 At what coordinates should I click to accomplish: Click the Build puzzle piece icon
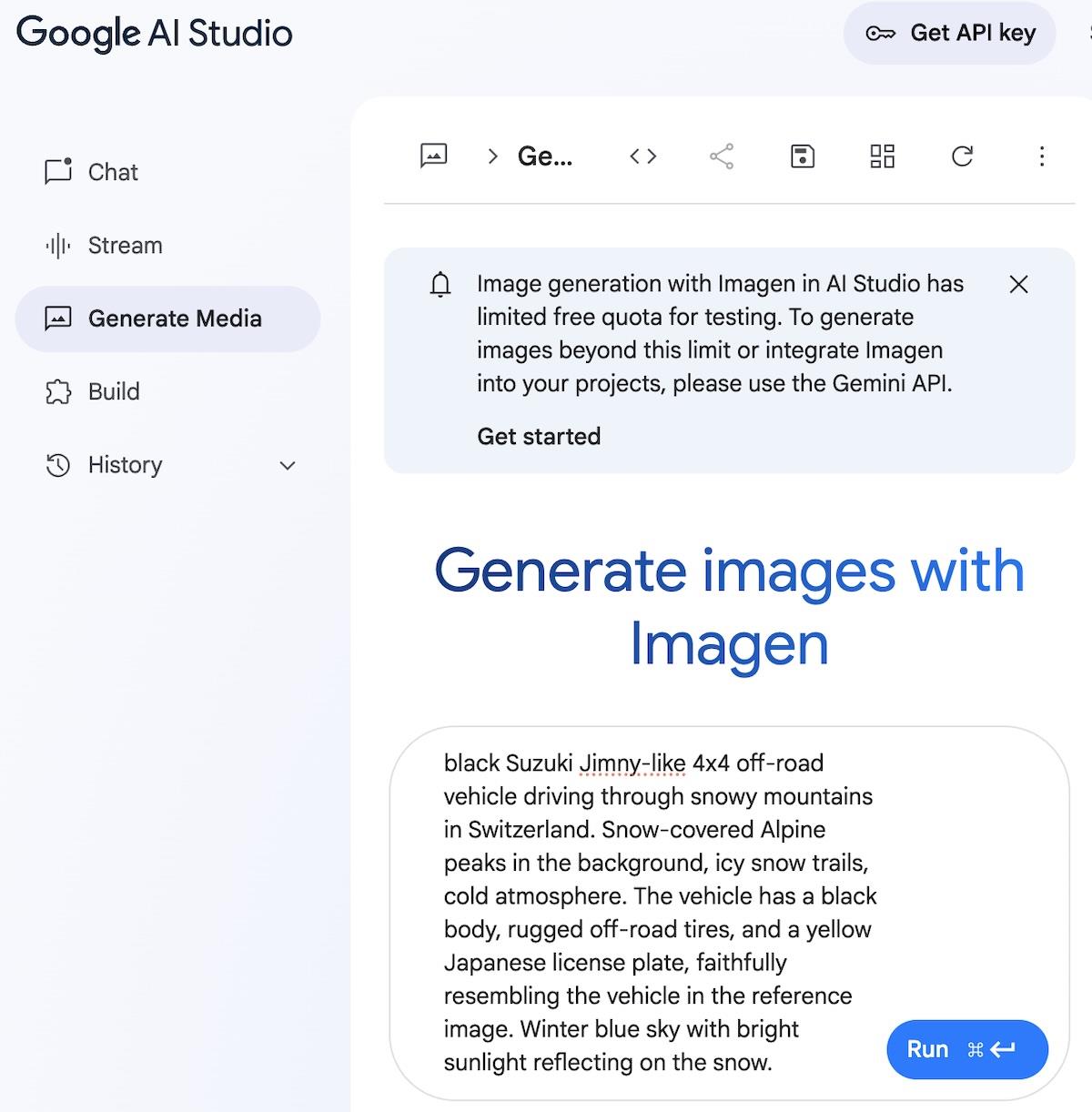pos(58,392)
